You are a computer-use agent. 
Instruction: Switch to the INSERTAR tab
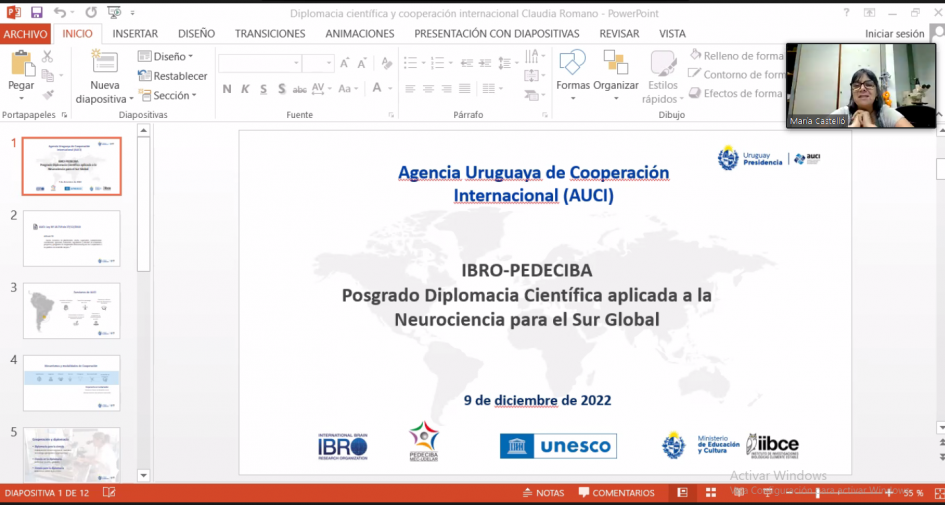click(135, 34)
